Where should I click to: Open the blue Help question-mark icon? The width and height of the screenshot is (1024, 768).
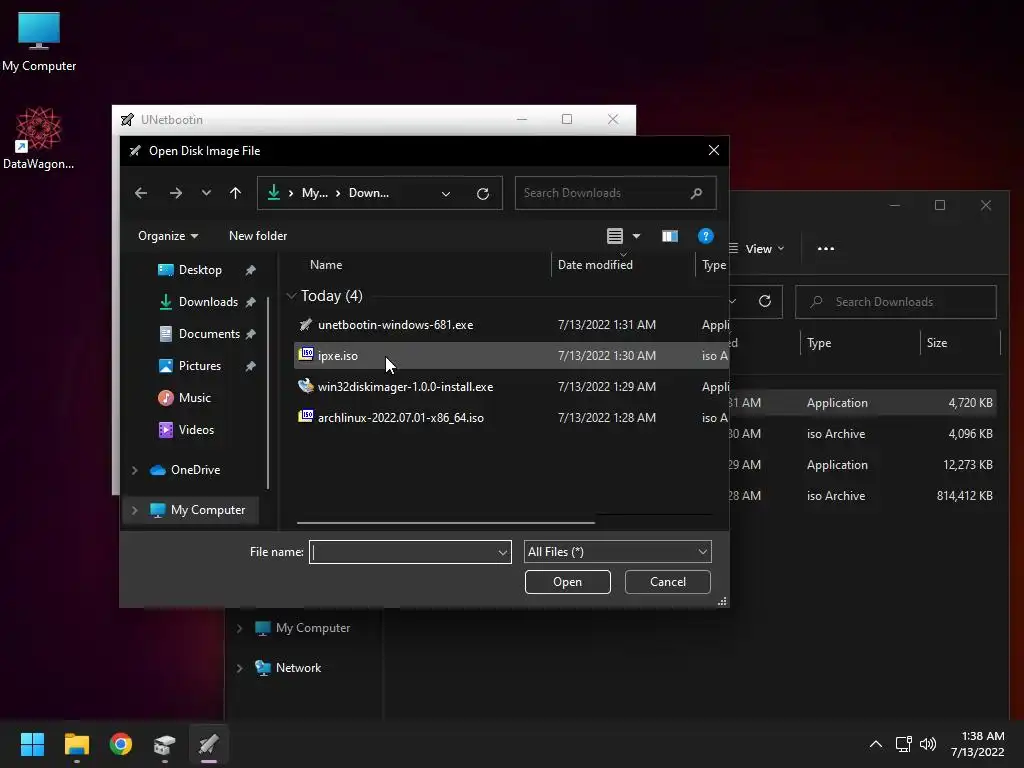pos(705,236)
